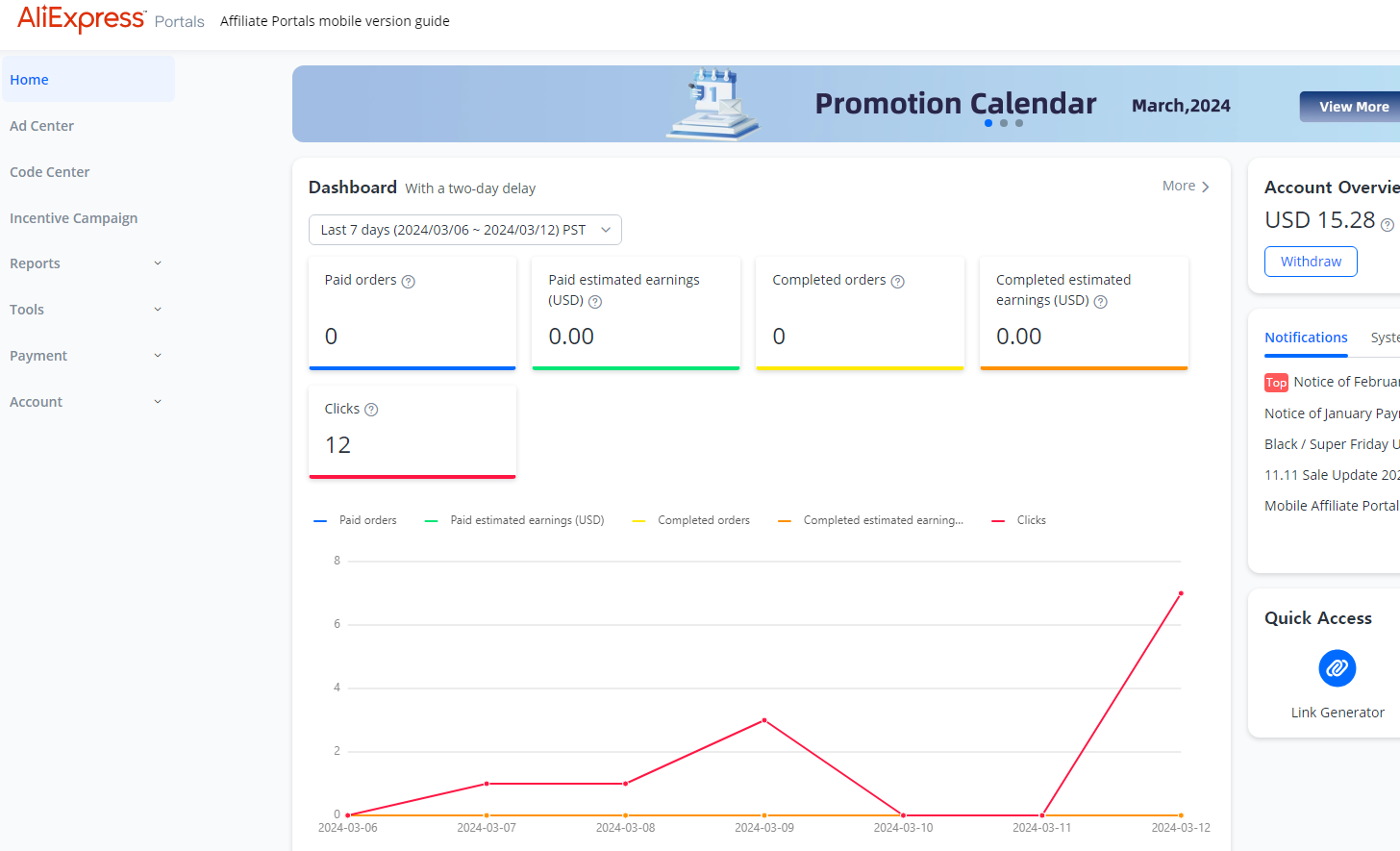This screenshot has height=851, width=1400.
Task: Click the 2024-03-12 clicks data point
Action: click(x=1181, y=593)
